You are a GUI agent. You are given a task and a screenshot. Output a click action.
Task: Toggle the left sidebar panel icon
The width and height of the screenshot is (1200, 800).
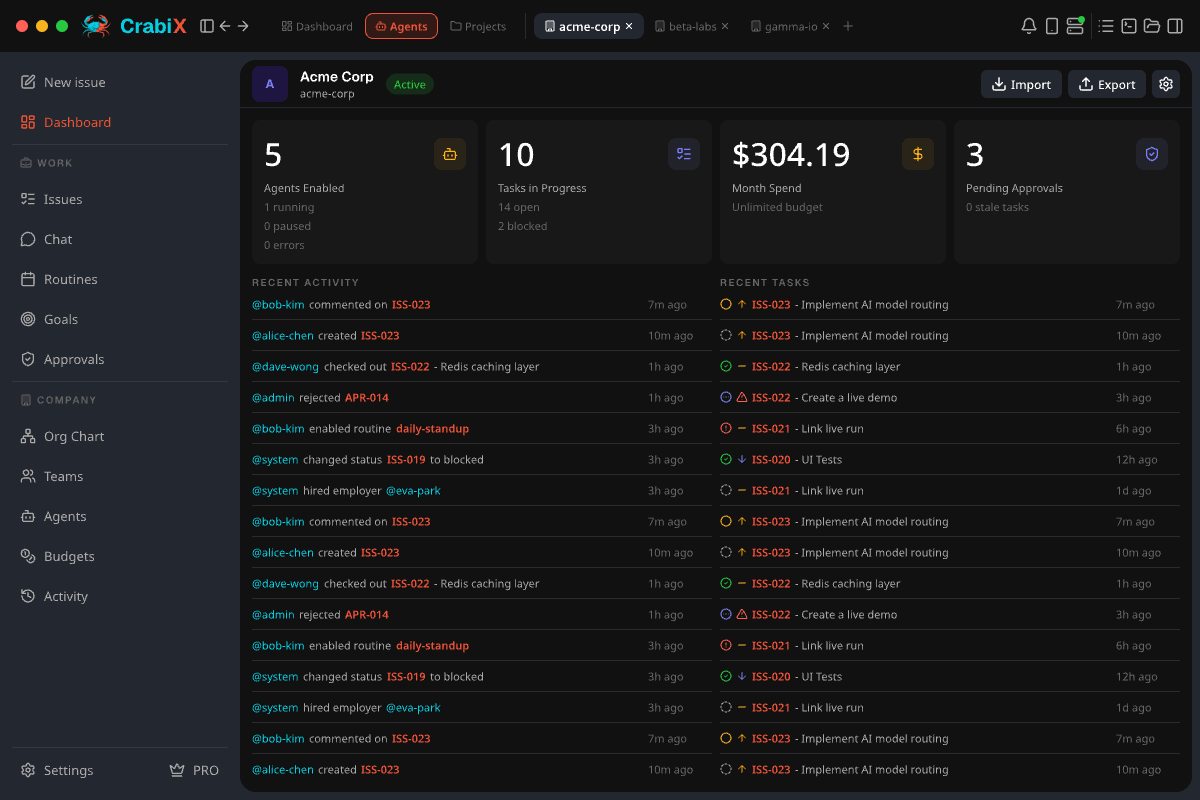[x=207, y=26]
